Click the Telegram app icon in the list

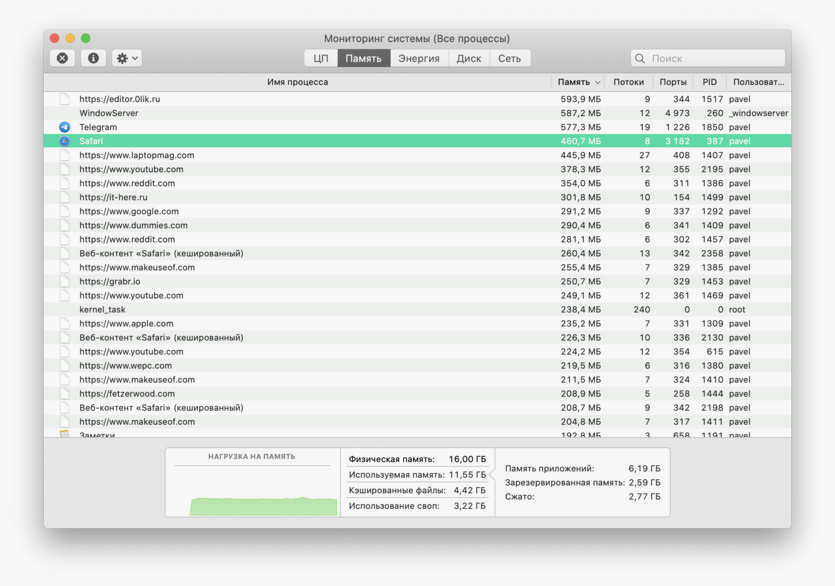click(x=65, y=127)
